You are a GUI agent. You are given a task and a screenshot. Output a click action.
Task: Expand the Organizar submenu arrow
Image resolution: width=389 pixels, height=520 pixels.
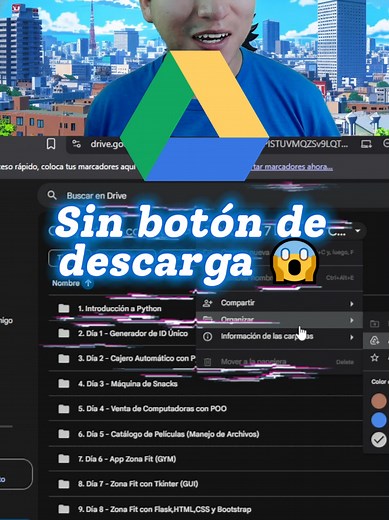(352, 320)
